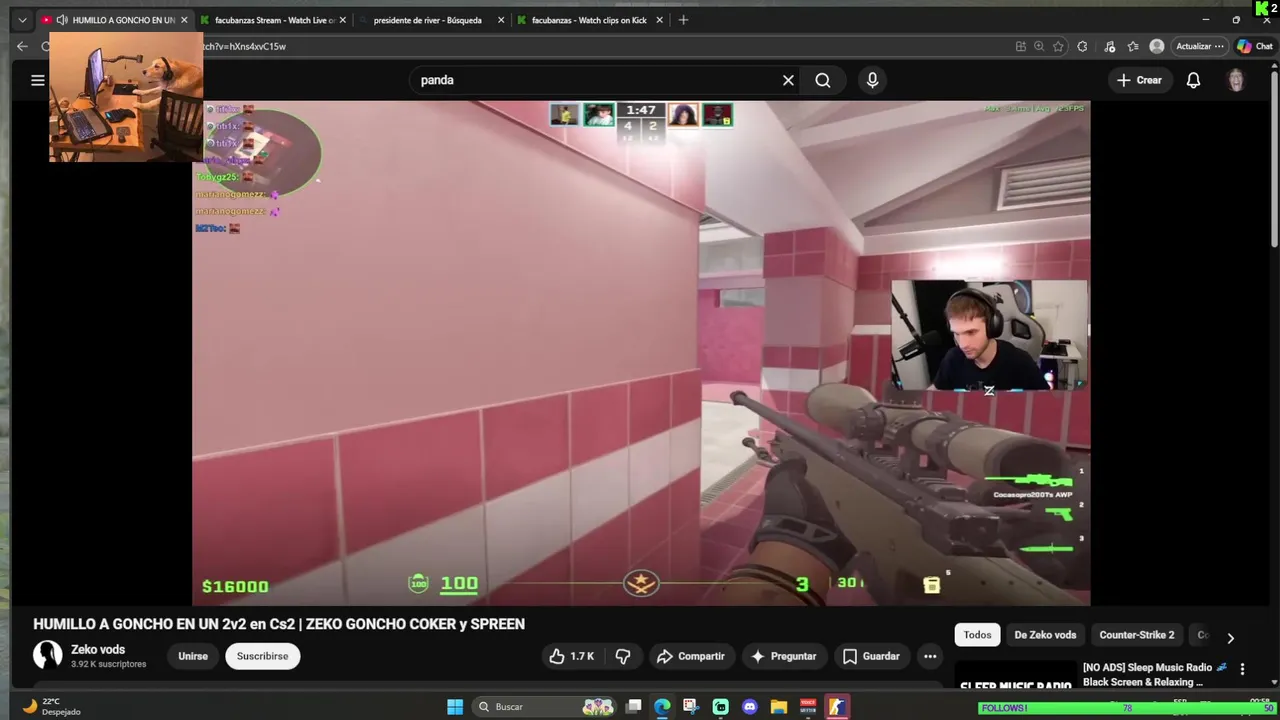Open Task View in the taskbar
1280x720 pixels.
click(x=633, y=707)
